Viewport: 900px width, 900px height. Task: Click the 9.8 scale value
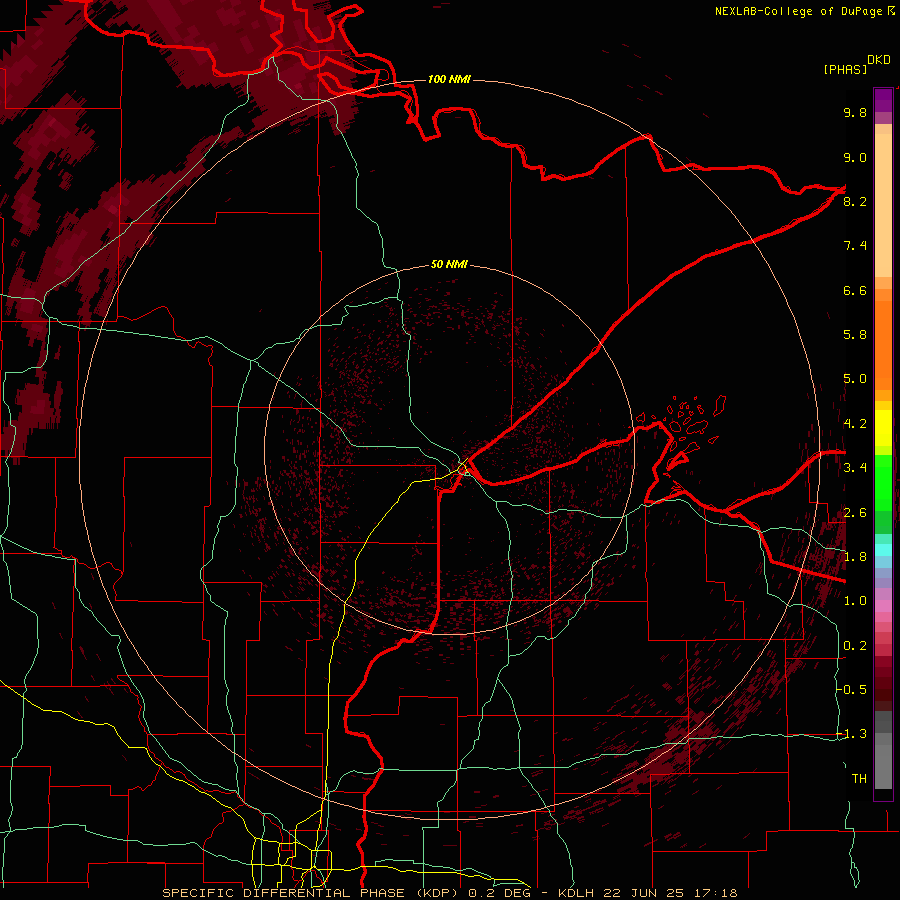tap(855, 112)
